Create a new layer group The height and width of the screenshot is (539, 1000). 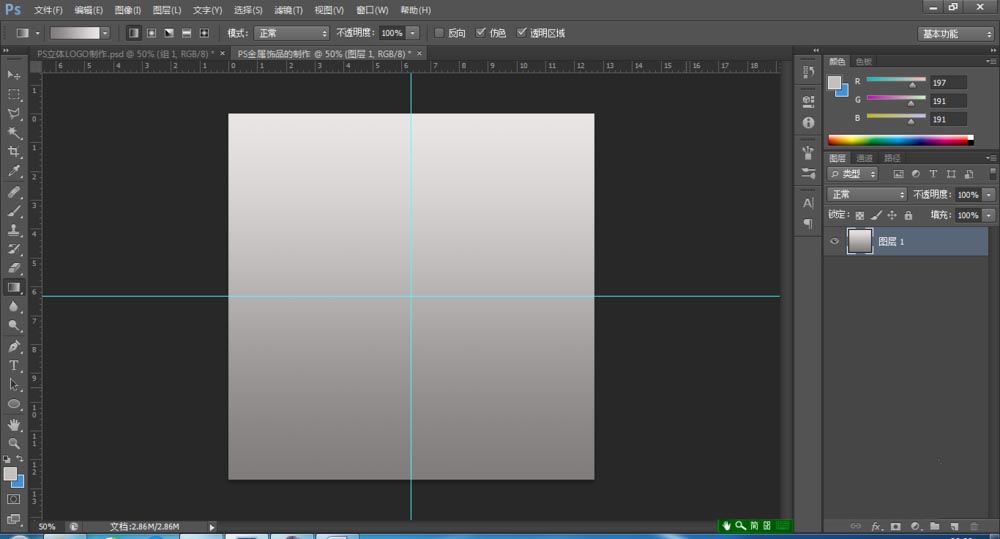(x=934, y=526)
